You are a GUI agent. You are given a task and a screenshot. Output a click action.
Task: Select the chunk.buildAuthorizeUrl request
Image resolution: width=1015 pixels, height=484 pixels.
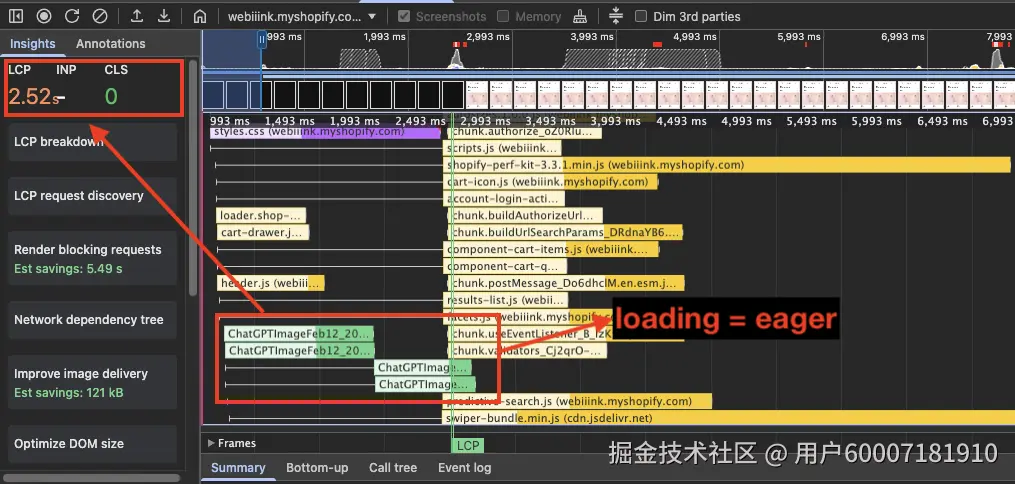(525, 215)
